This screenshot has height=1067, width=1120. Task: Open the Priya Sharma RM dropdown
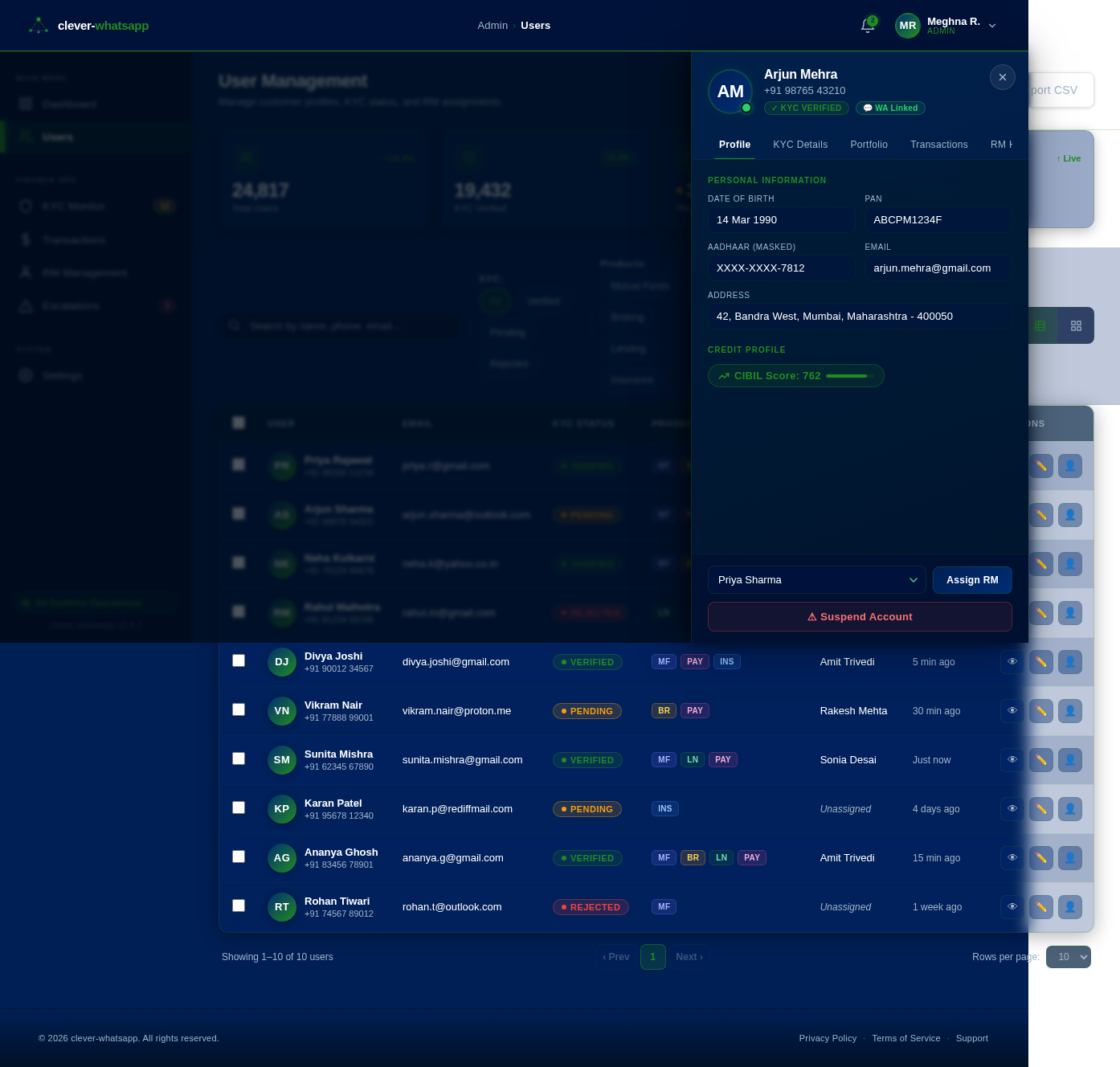[817, 579]
